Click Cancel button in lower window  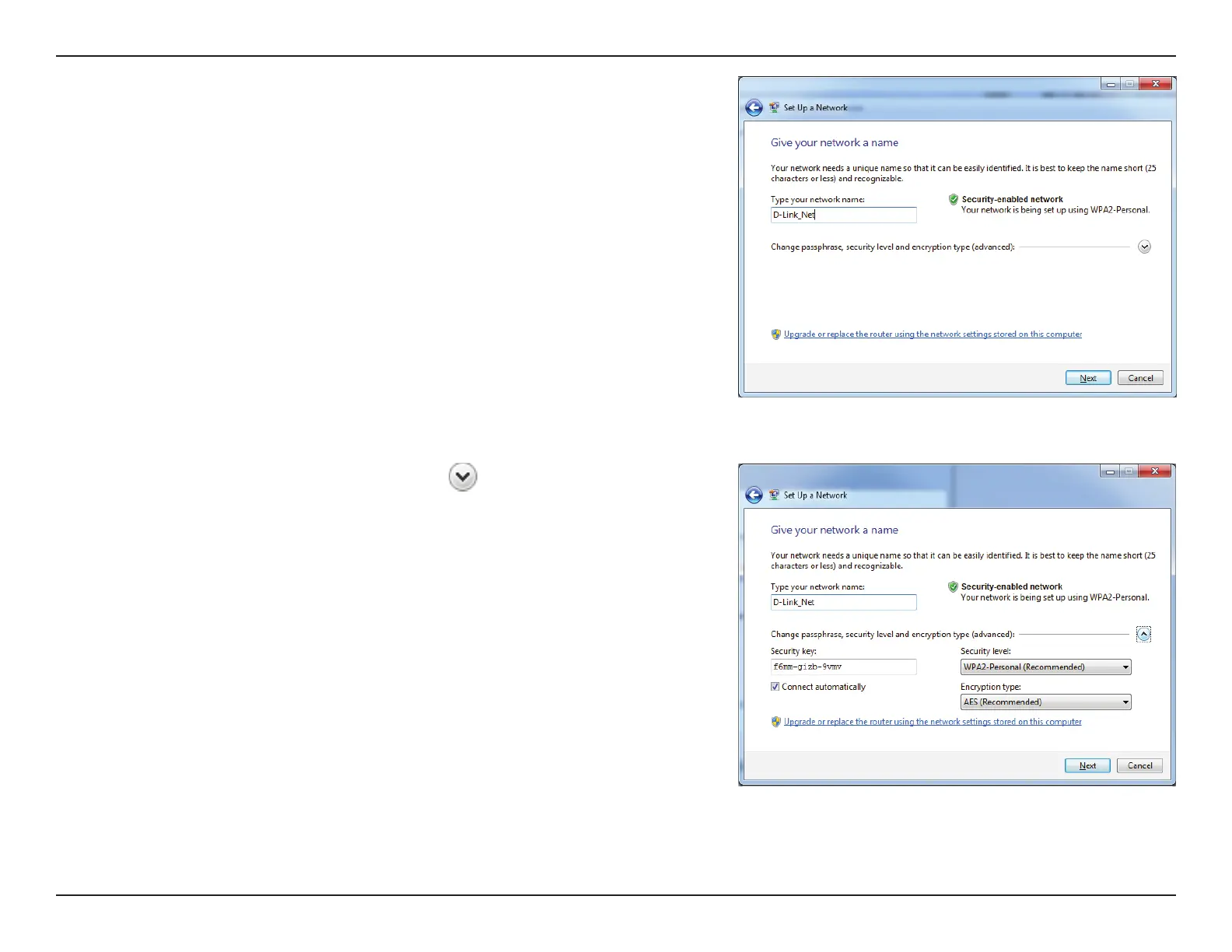(x=1140, y=765)
